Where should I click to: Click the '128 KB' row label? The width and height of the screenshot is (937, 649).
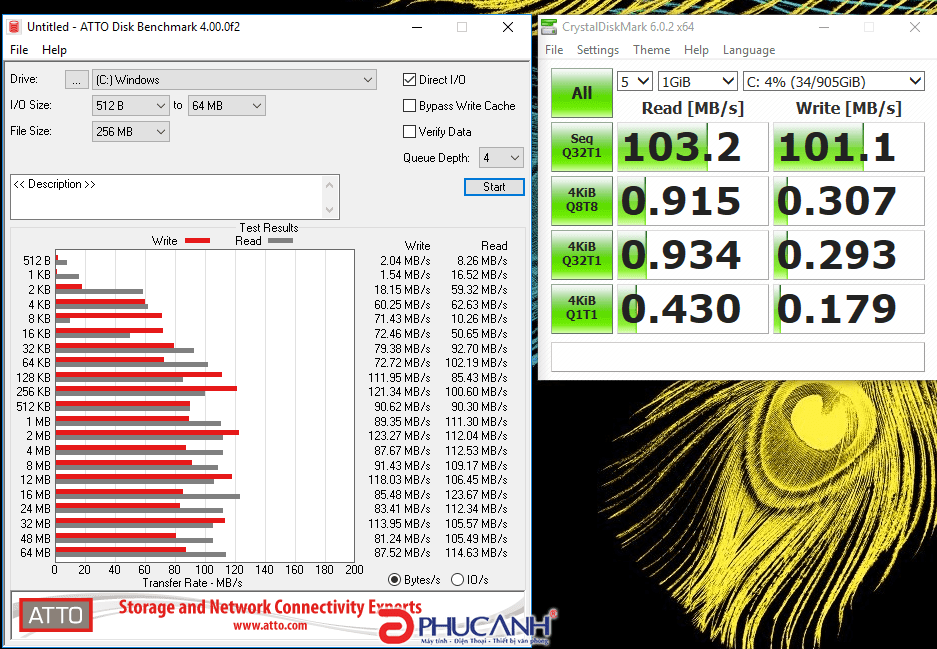(x=33, y=378)
